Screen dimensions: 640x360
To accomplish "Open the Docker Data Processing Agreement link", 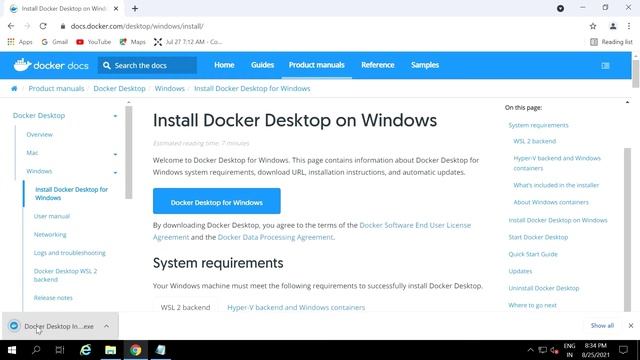I will click(276, 237).
